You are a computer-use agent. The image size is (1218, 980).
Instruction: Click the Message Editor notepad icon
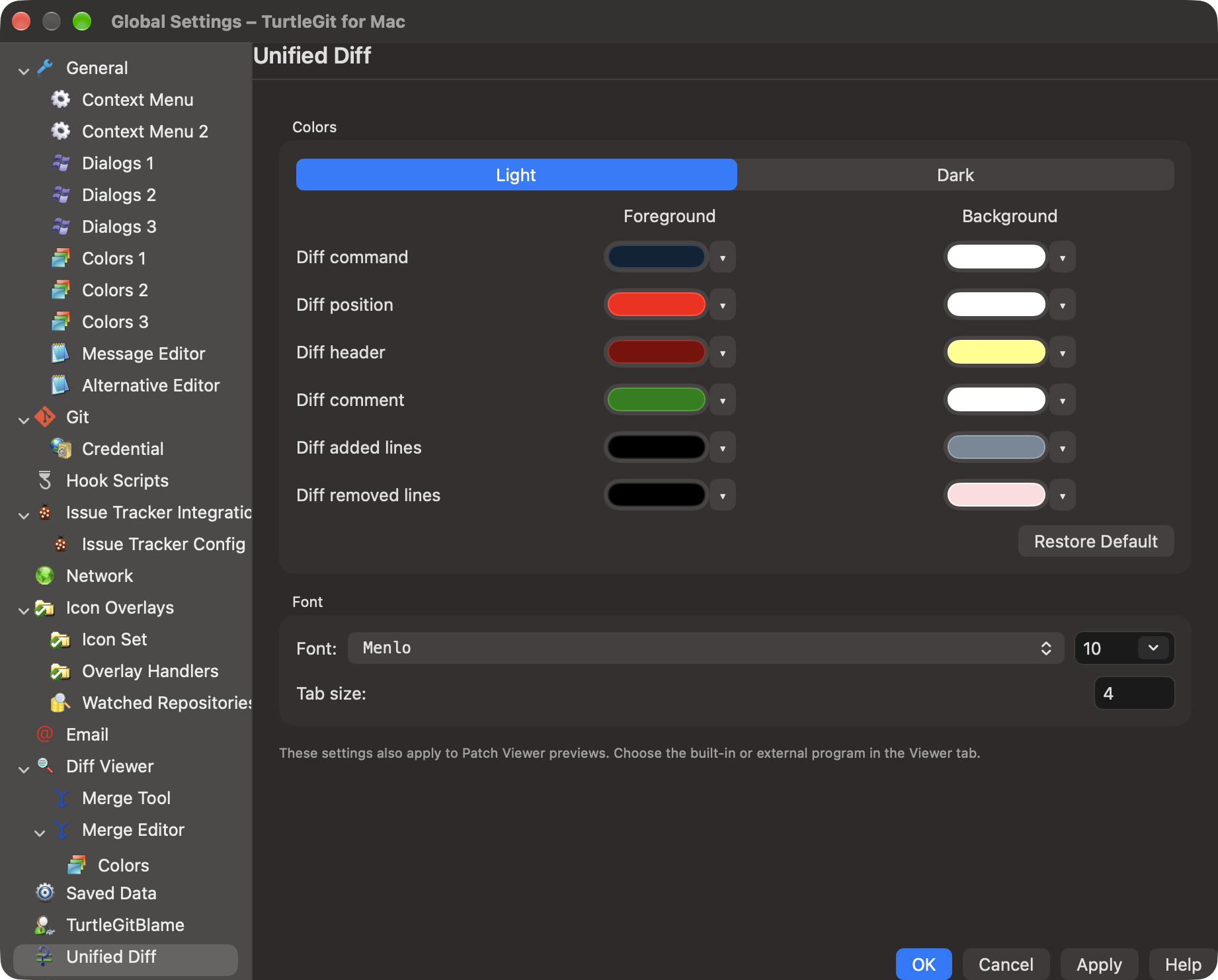[x=61, y=353]
